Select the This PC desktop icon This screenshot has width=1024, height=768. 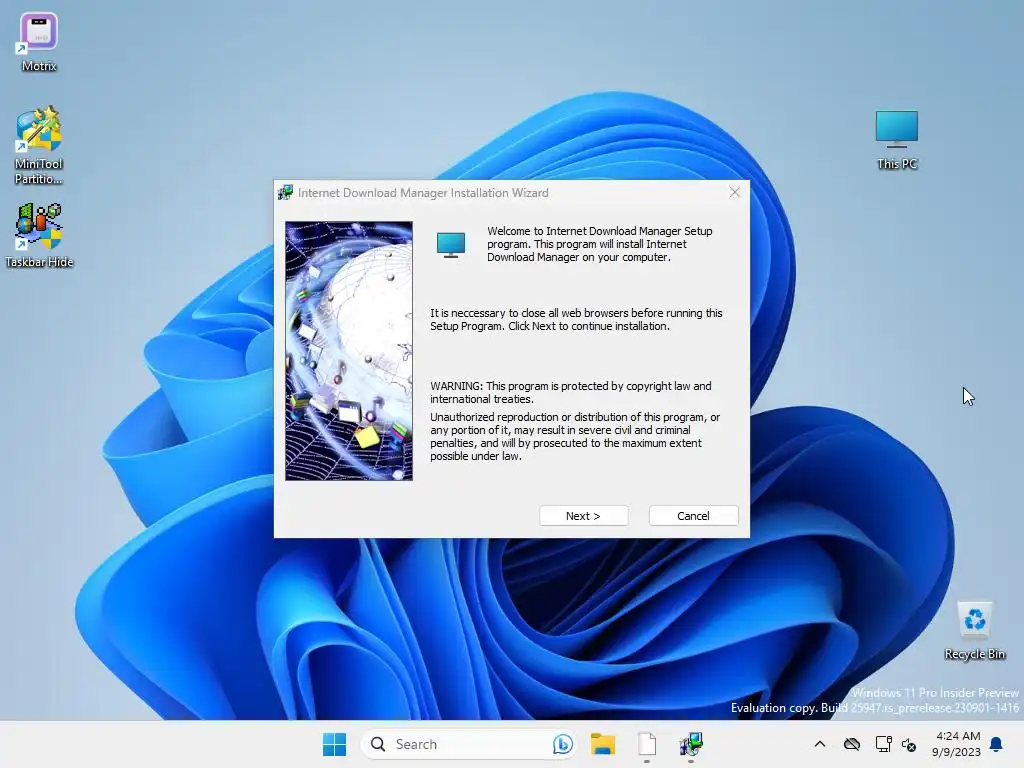pos(897,140)
